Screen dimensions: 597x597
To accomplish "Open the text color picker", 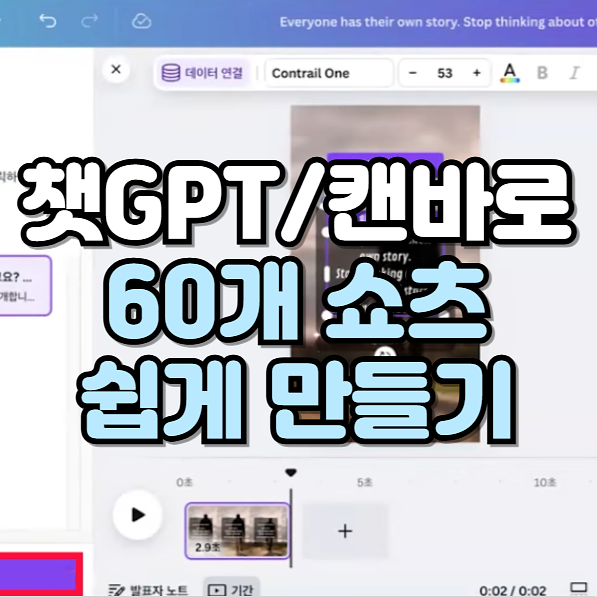I will click(x=510, y=73).
